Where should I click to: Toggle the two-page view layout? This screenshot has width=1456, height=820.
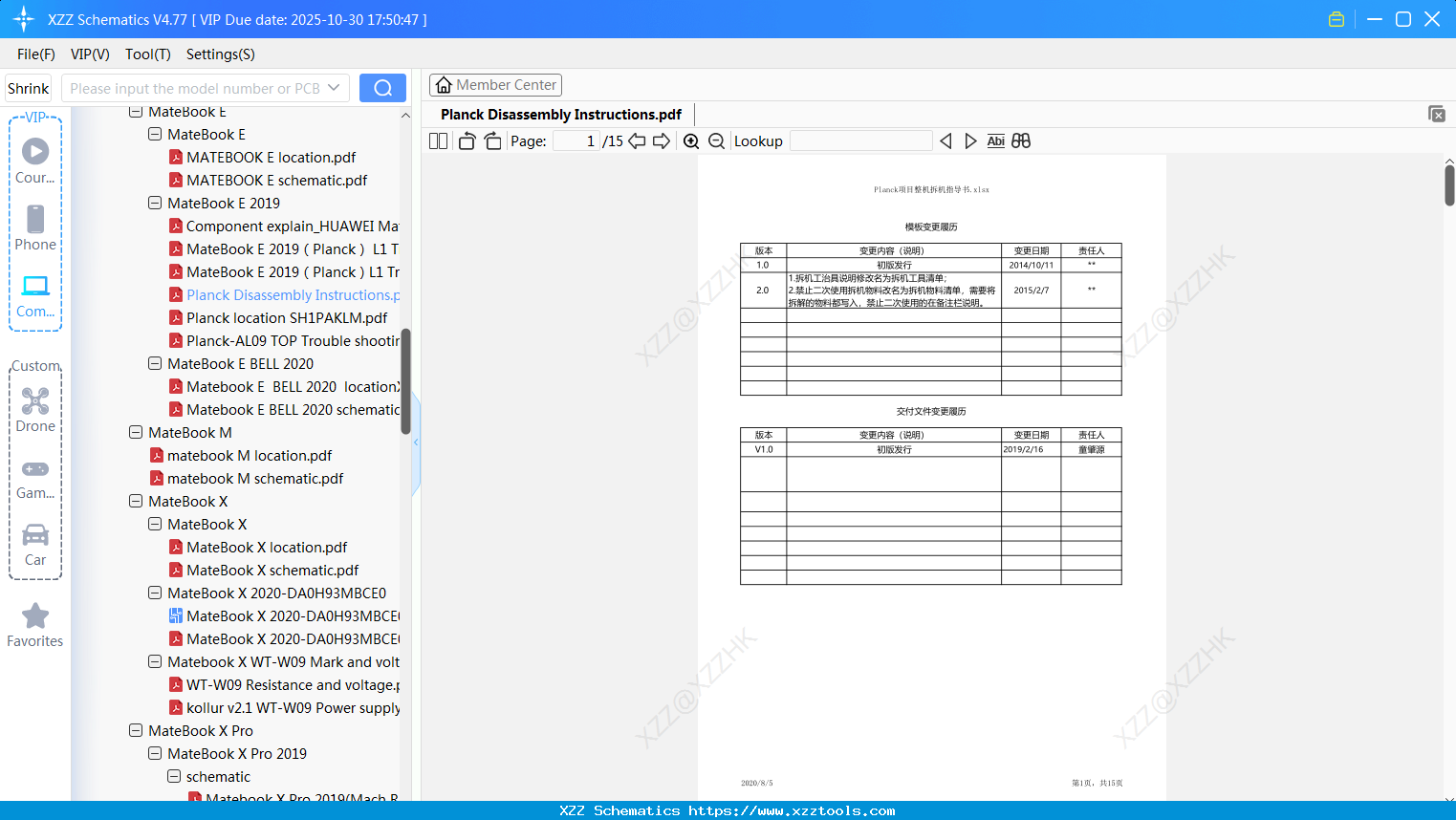pos(439,141)
